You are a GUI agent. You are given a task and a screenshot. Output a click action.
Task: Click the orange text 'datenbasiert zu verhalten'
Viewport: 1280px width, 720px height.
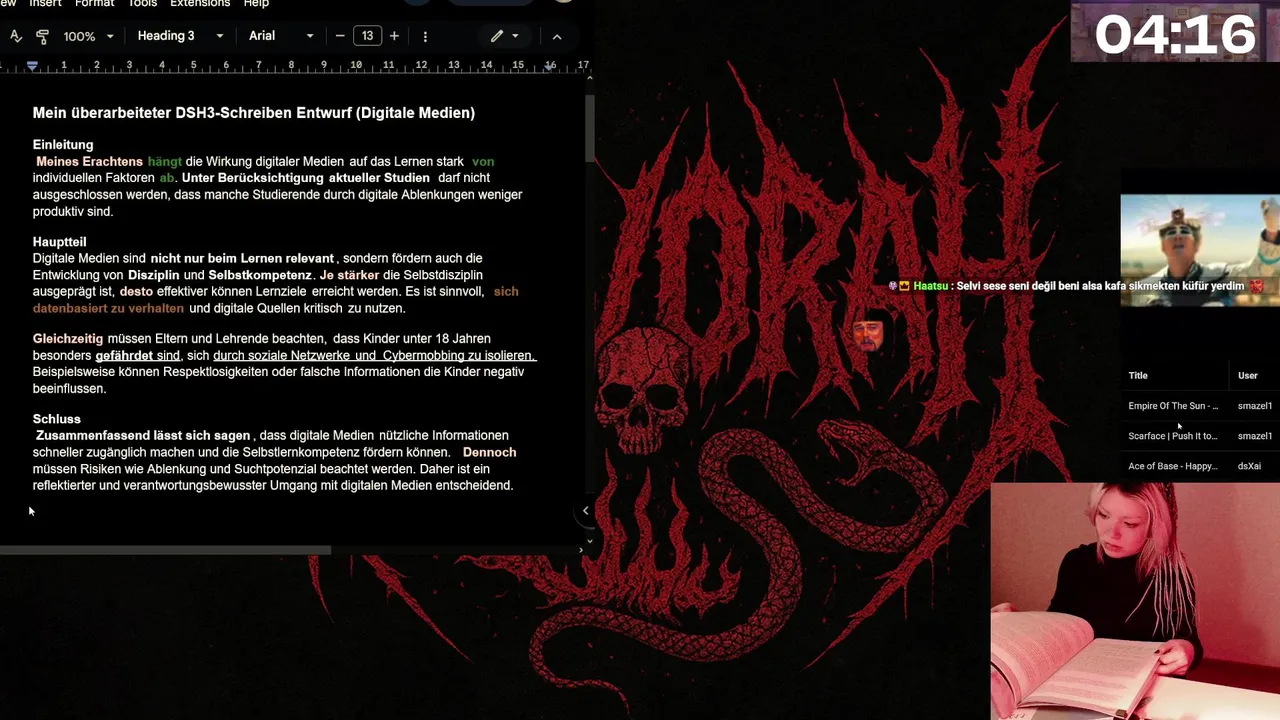tap(108, 308)
